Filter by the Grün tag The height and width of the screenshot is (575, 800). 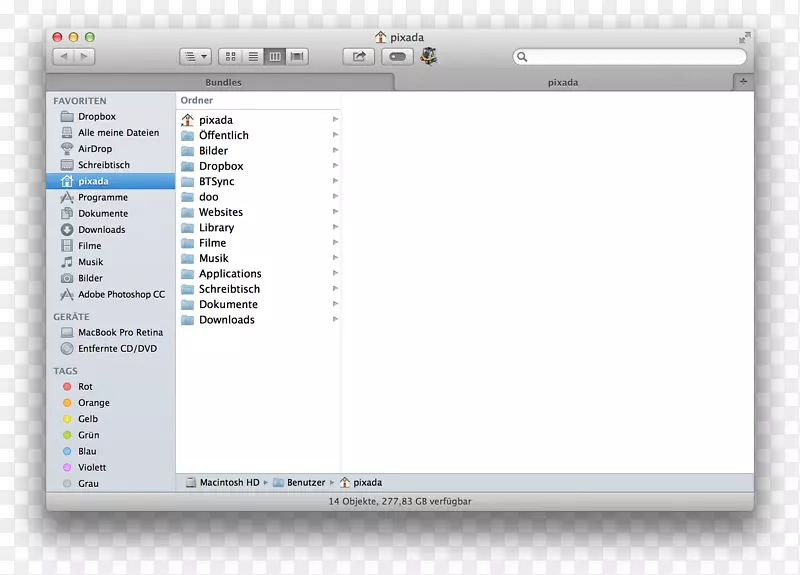110,435
